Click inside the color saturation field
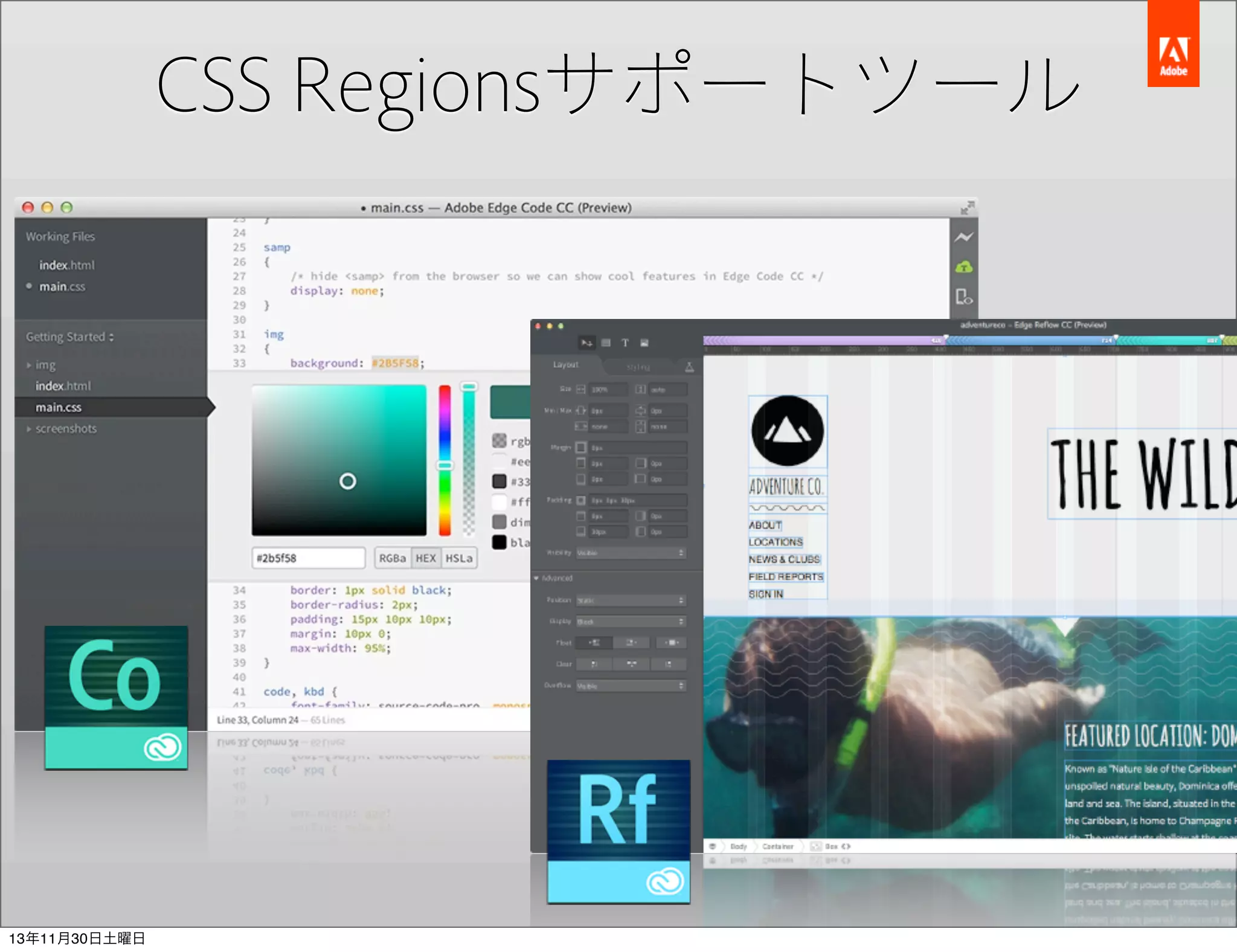Screen dimensions: 1237x952 click(339, 460)
